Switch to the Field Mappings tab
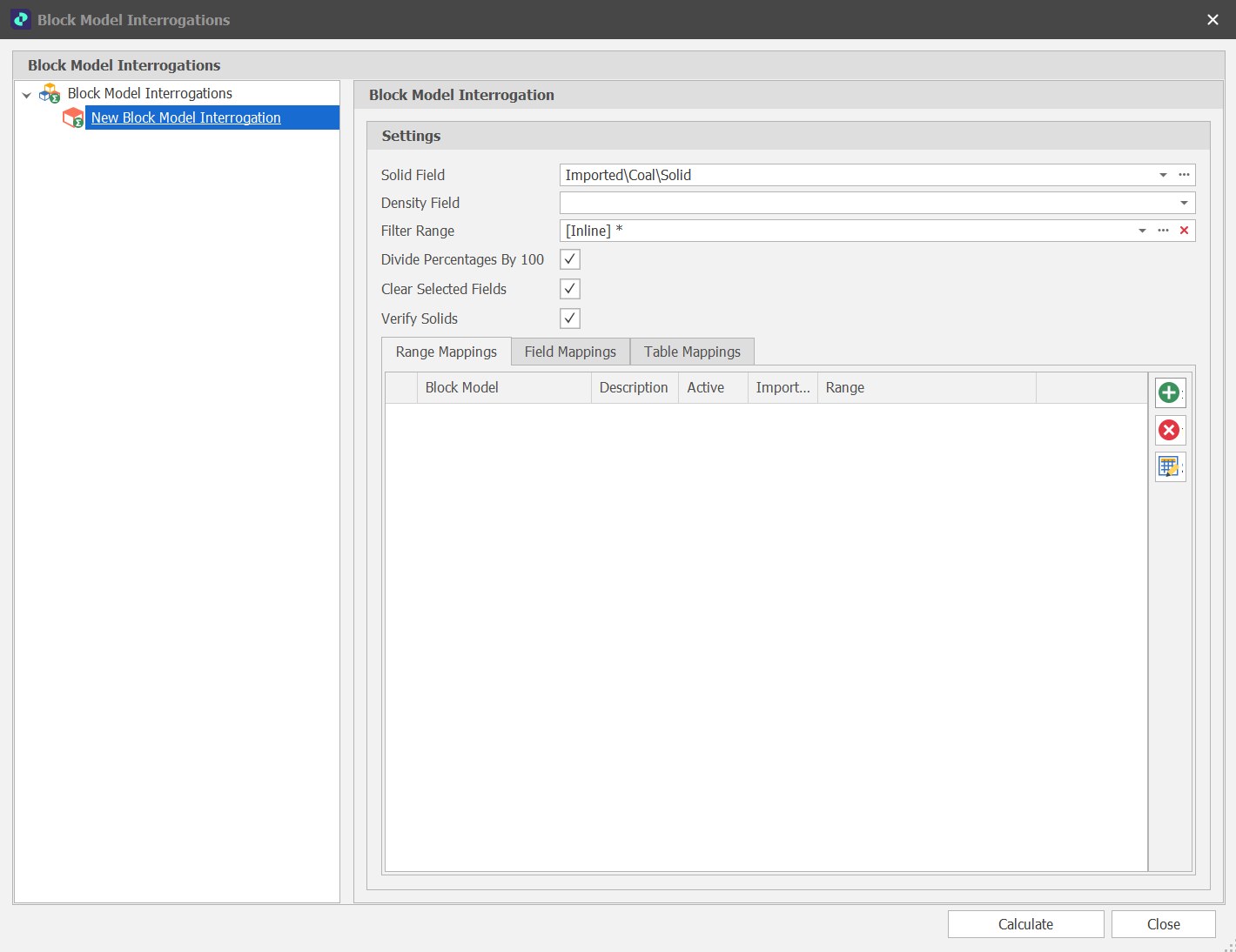Screen dimensions: 1236x952 [570, 352]
